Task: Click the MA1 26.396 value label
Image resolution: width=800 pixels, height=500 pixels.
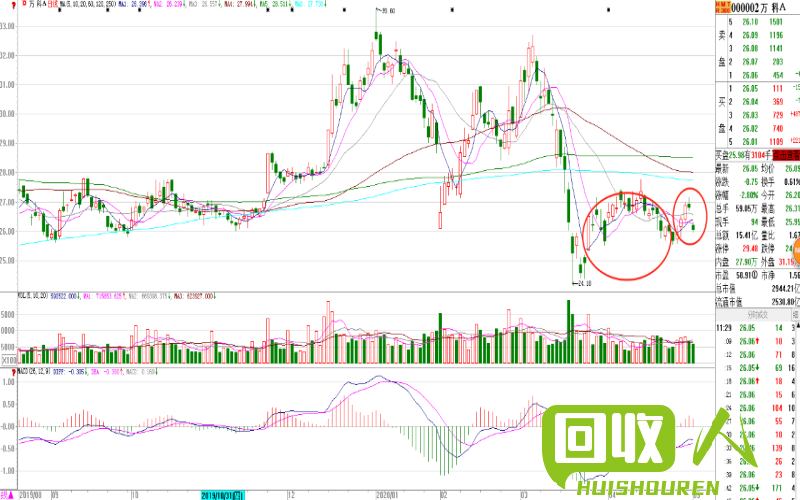Action: pos(133,4)
